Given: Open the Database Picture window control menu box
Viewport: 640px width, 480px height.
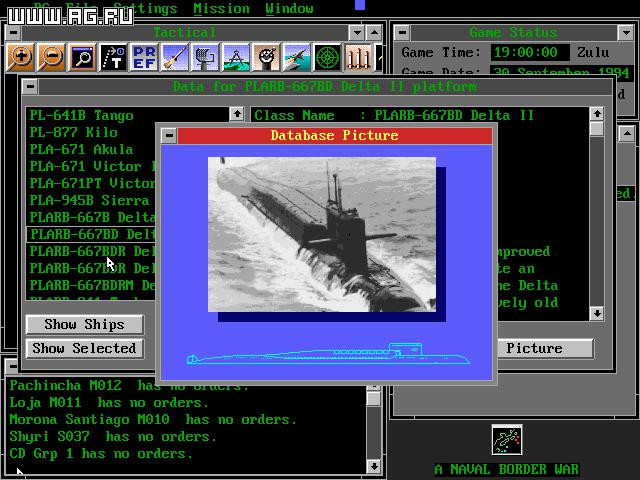Looking at the screenshot, I should (x=169, y=136).
